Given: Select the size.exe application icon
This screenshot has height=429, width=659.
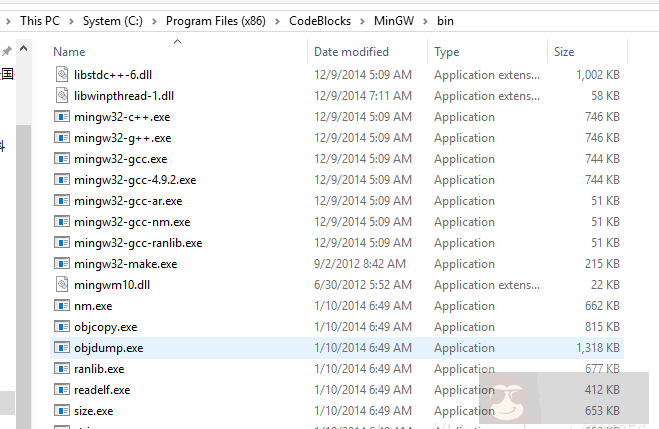Looking at the screenshot, I should point(62,411).
